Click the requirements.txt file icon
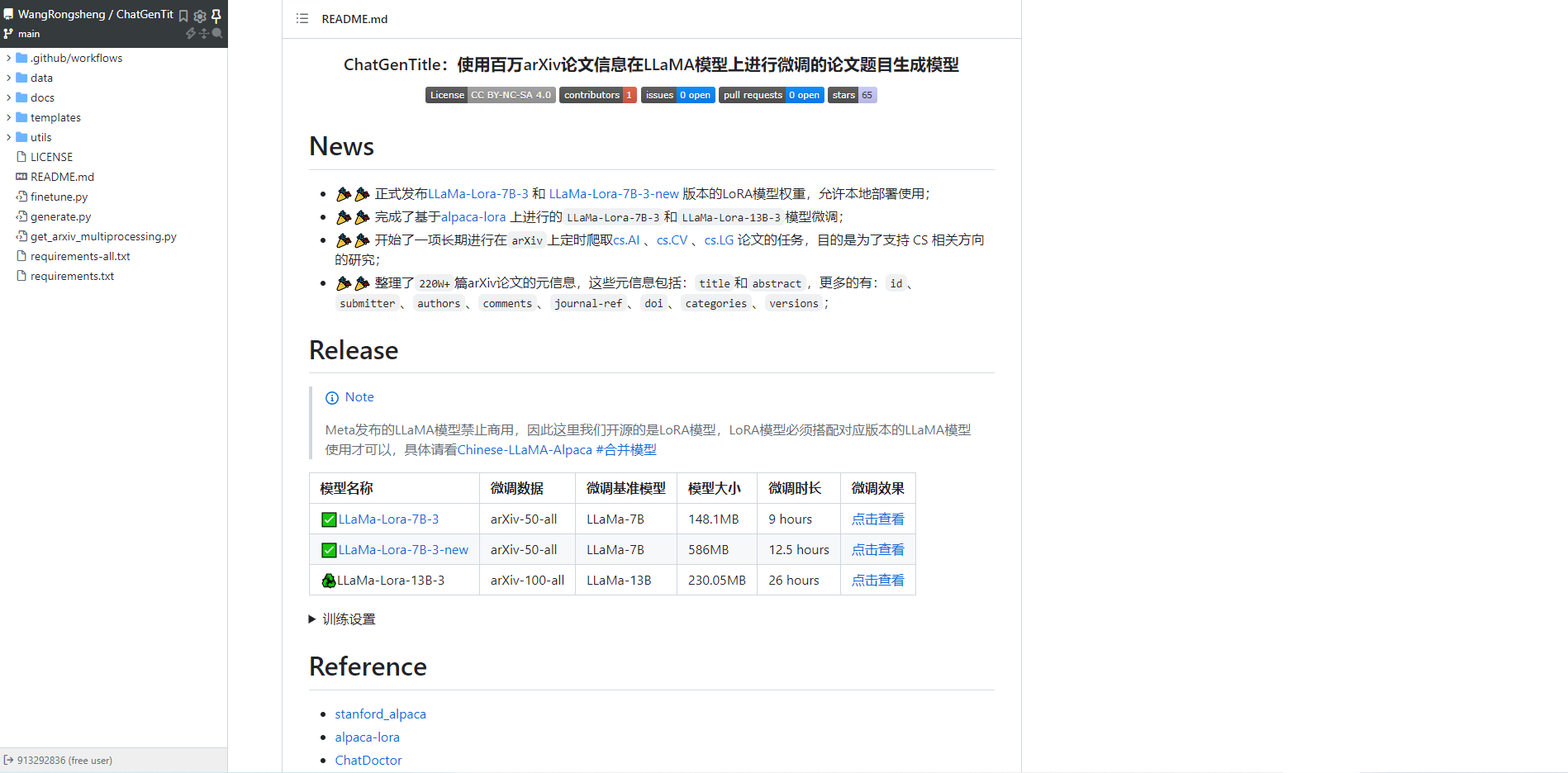The image size is (1568, 773). pyautogui.click(x=21, y=275)
